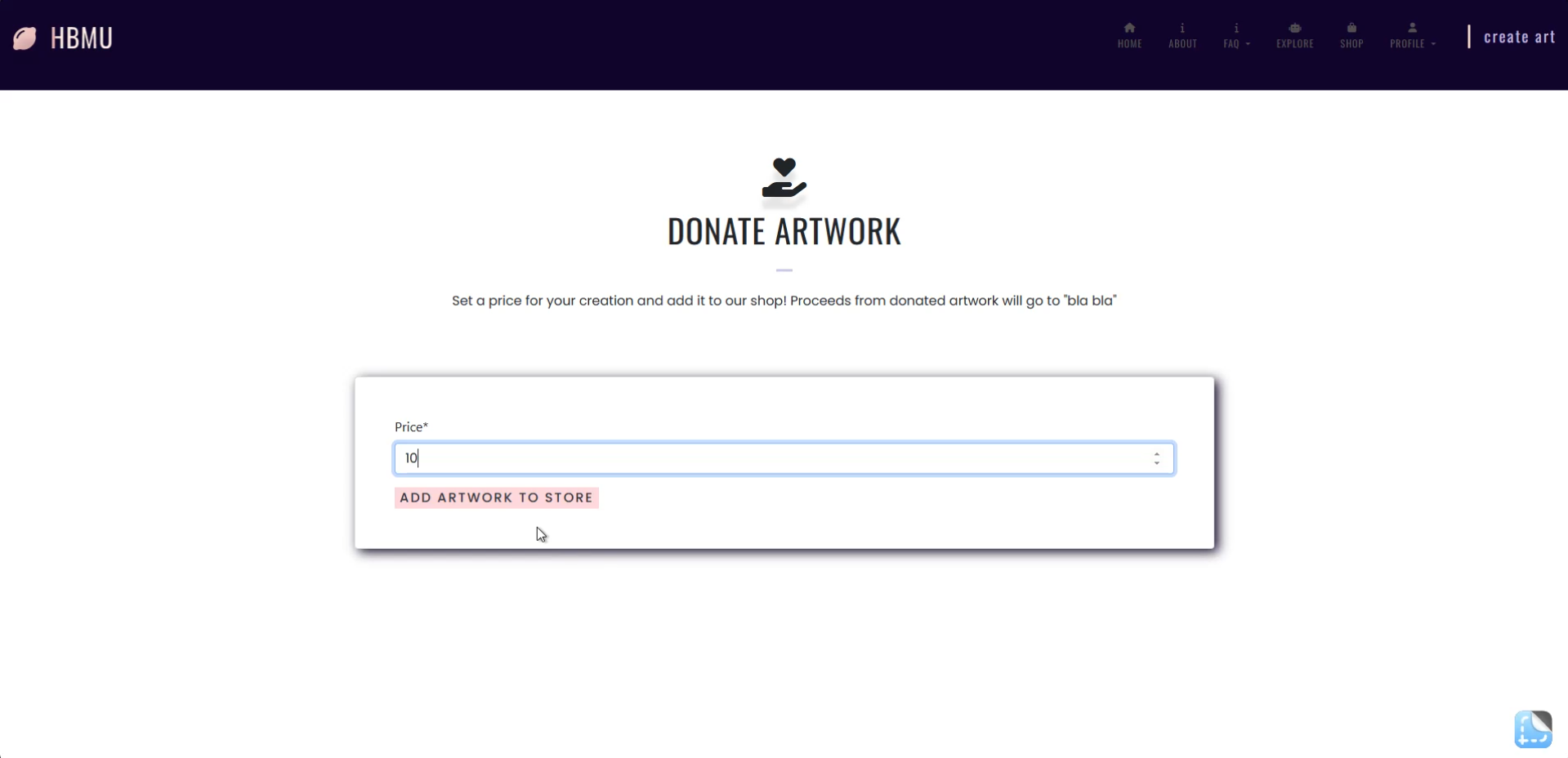Focus the Price input field
The width and height of the screenshot is (1568, 758).
click(784, 458)
